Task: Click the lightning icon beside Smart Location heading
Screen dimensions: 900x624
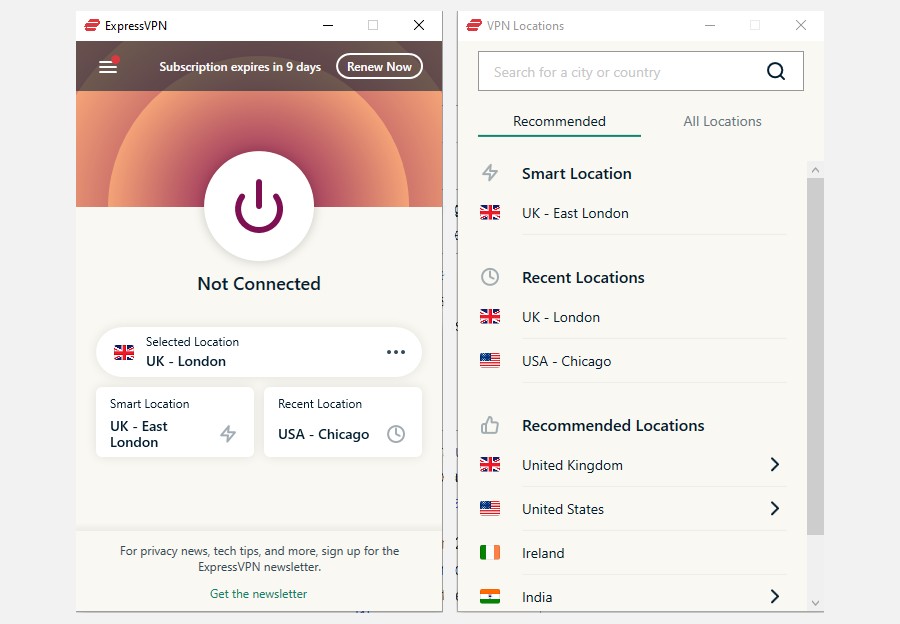Action: [490, 172]
